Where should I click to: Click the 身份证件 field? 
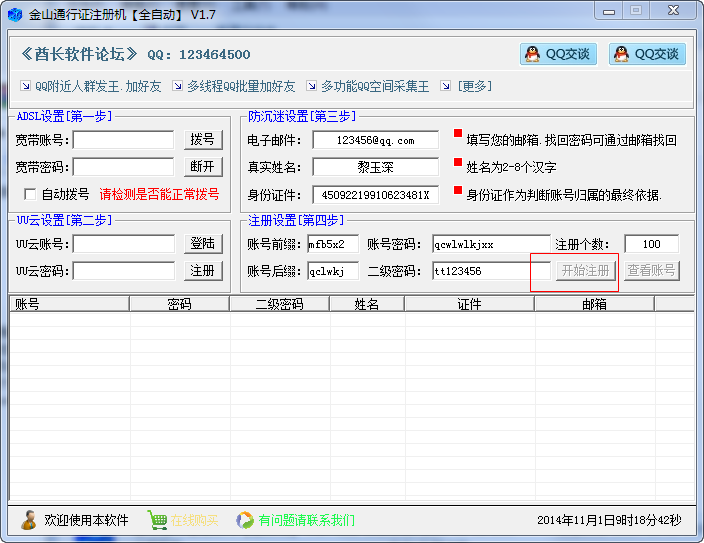tap(375, 195)
